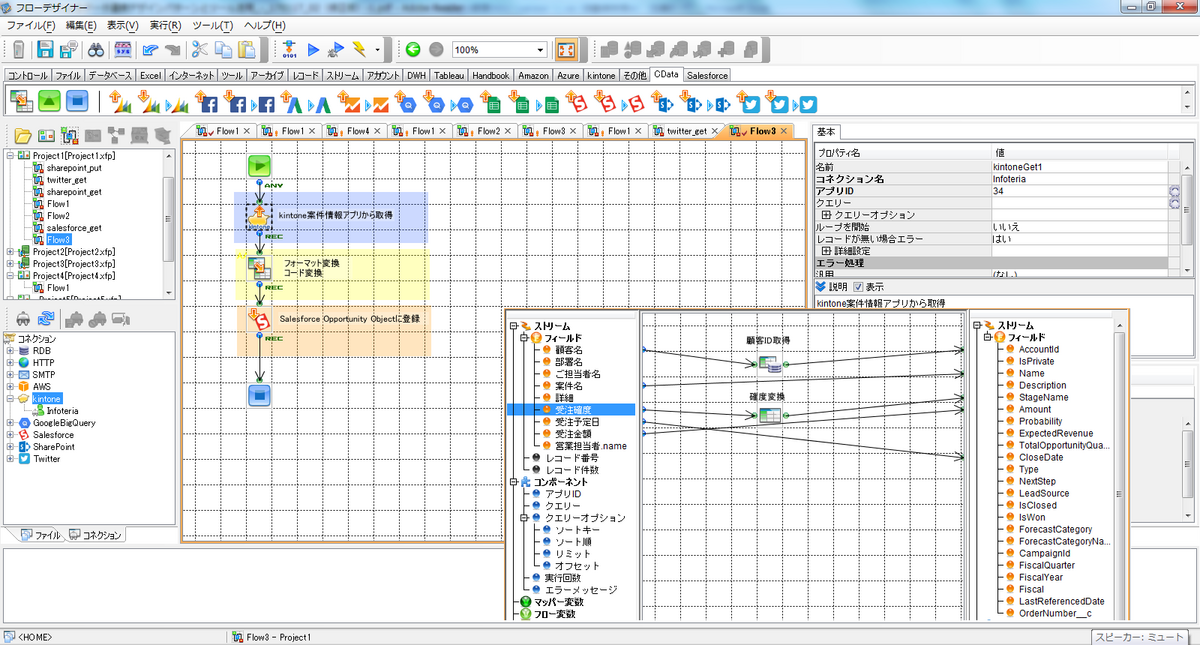Image resolution: width=1200 pixels, height=645 pixels.
Task: Expand クエリーオプション in the property grid
Action: (x=827, y=215)
